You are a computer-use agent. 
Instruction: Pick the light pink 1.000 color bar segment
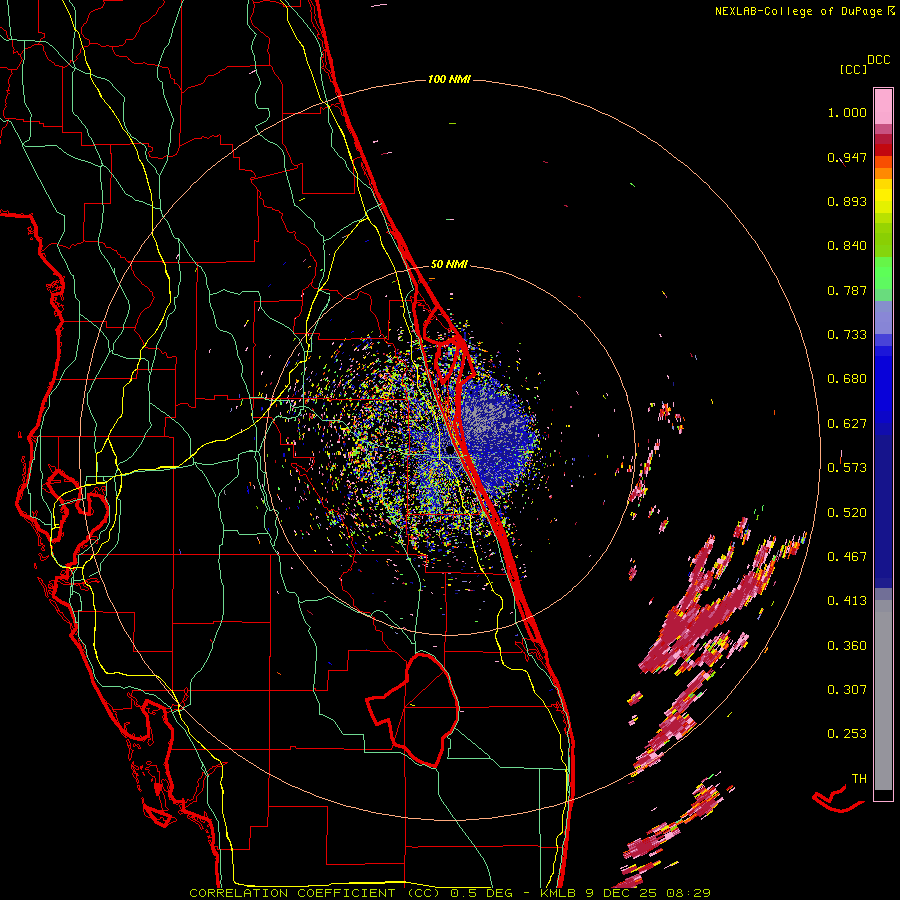[883, 107]
